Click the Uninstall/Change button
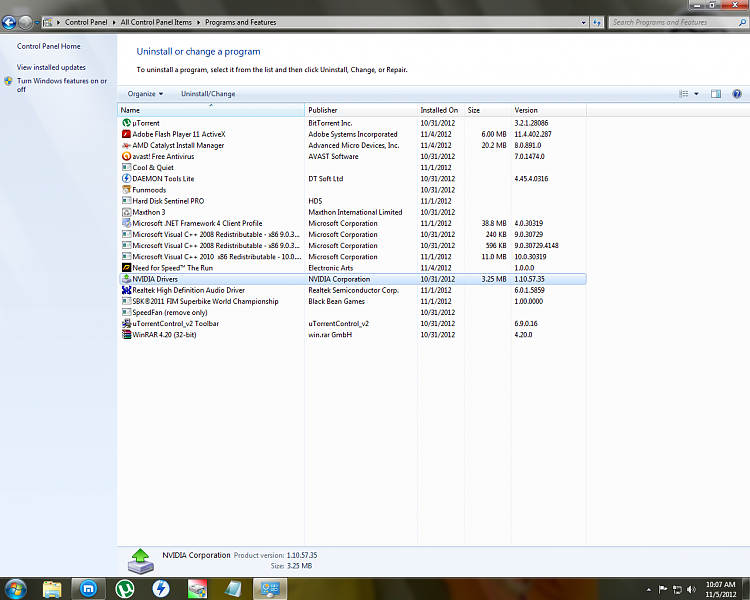The image size is (750, 600). pos(208,94)
